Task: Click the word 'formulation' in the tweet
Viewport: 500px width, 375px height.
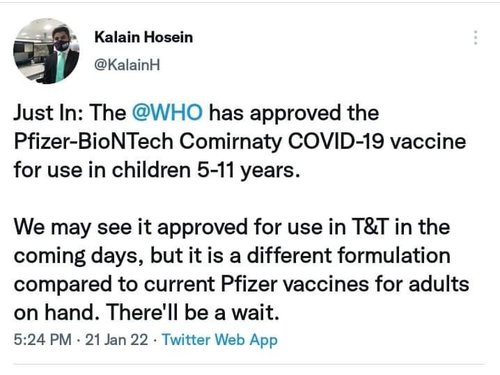Action: (394, 256)
